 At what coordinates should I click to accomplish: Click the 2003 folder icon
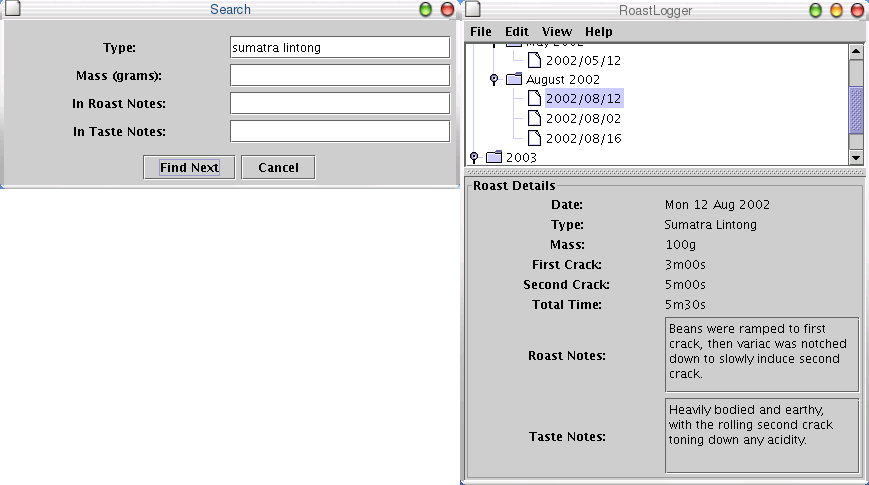(494, 157)
